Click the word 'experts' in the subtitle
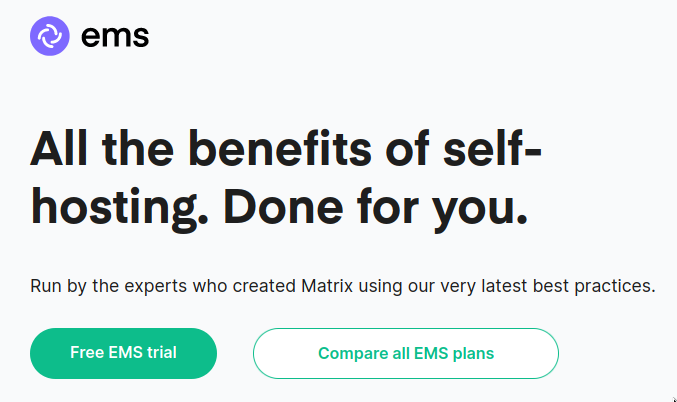Screen dimensions: 677x402 [x=155, y=287]
